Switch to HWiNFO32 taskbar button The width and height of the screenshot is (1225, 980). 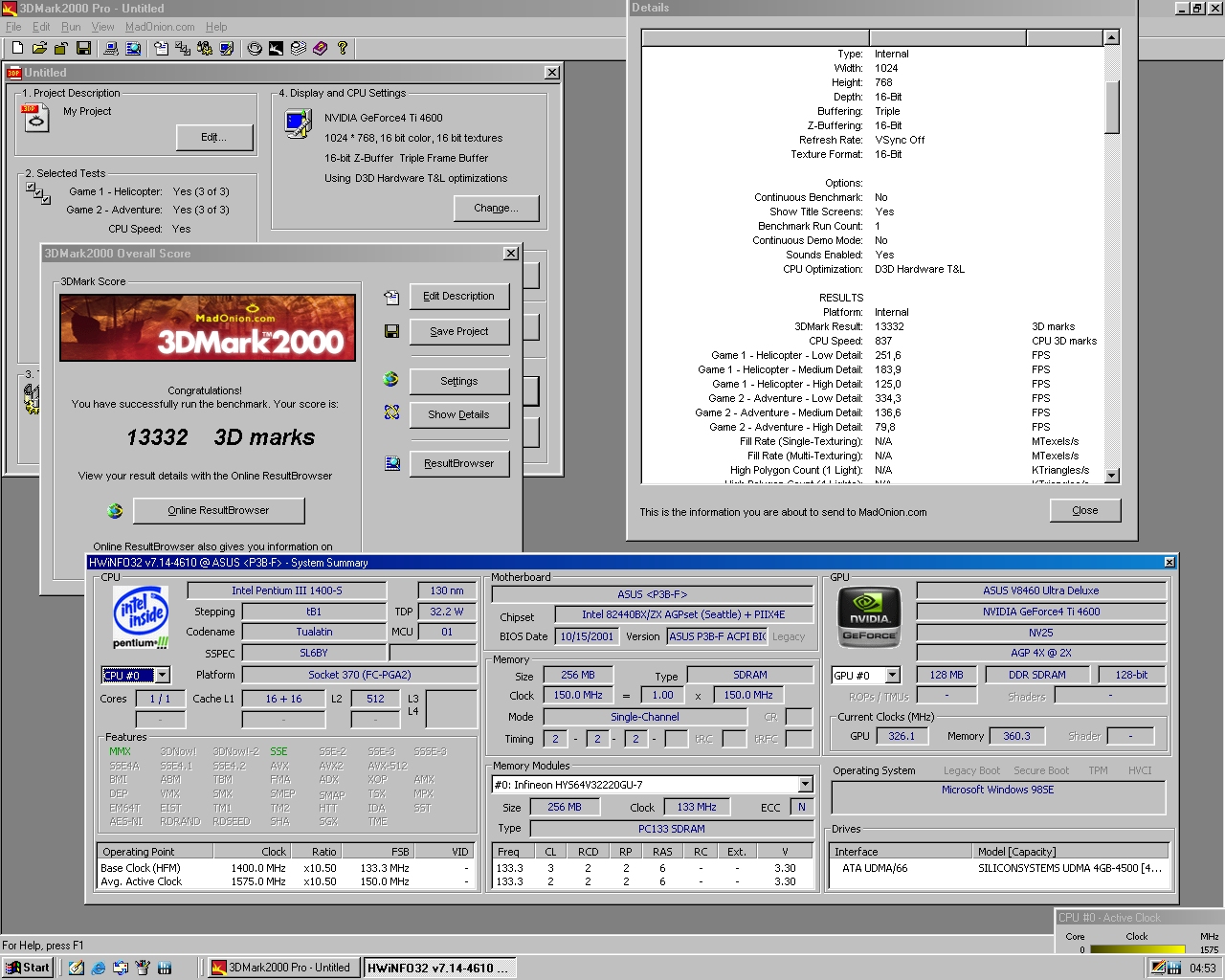439,968
